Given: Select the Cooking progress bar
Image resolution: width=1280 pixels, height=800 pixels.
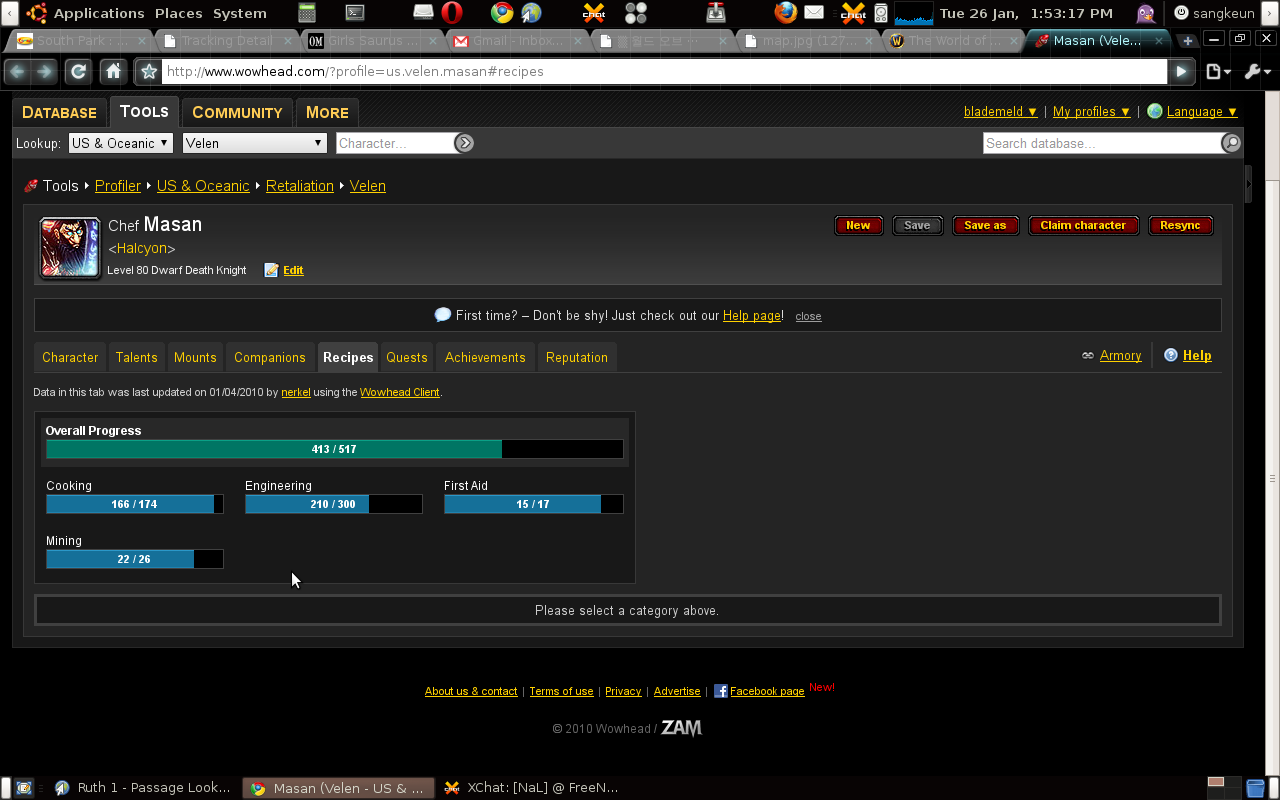Looking at the screenshot, I should point(134,504).
